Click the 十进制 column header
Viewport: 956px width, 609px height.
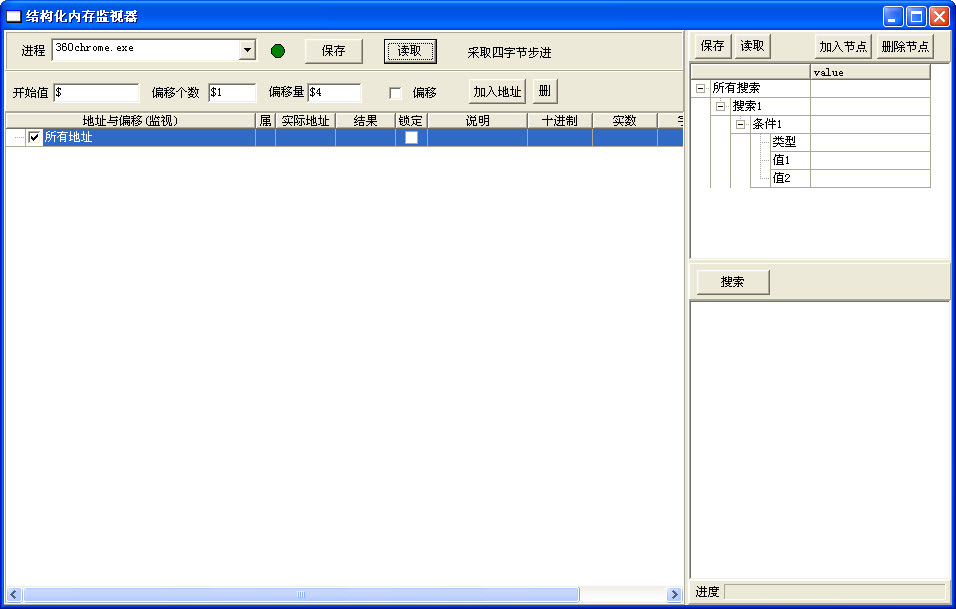coord(559,121)
